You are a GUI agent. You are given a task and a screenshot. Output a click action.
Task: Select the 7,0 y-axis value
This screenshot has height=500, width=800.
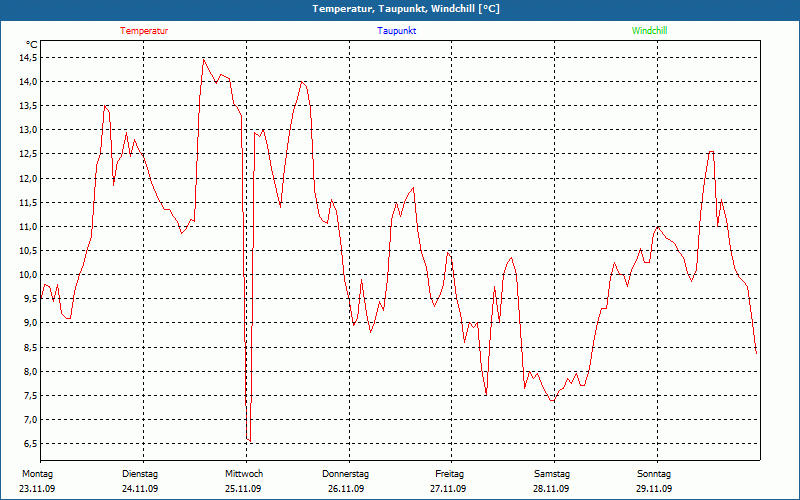(30, 419)
